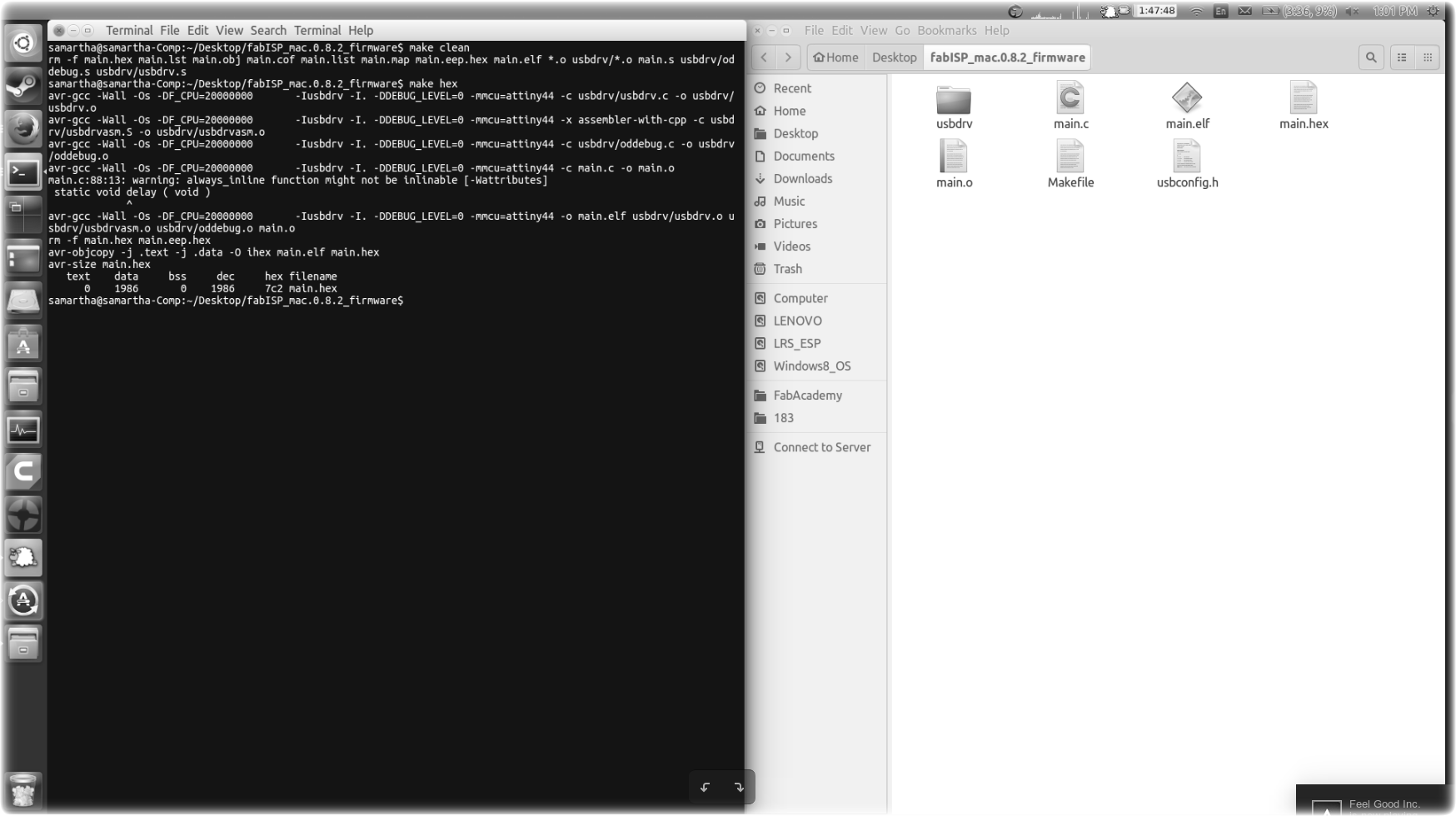Open Firefox from the launcher

click(23, 128)
